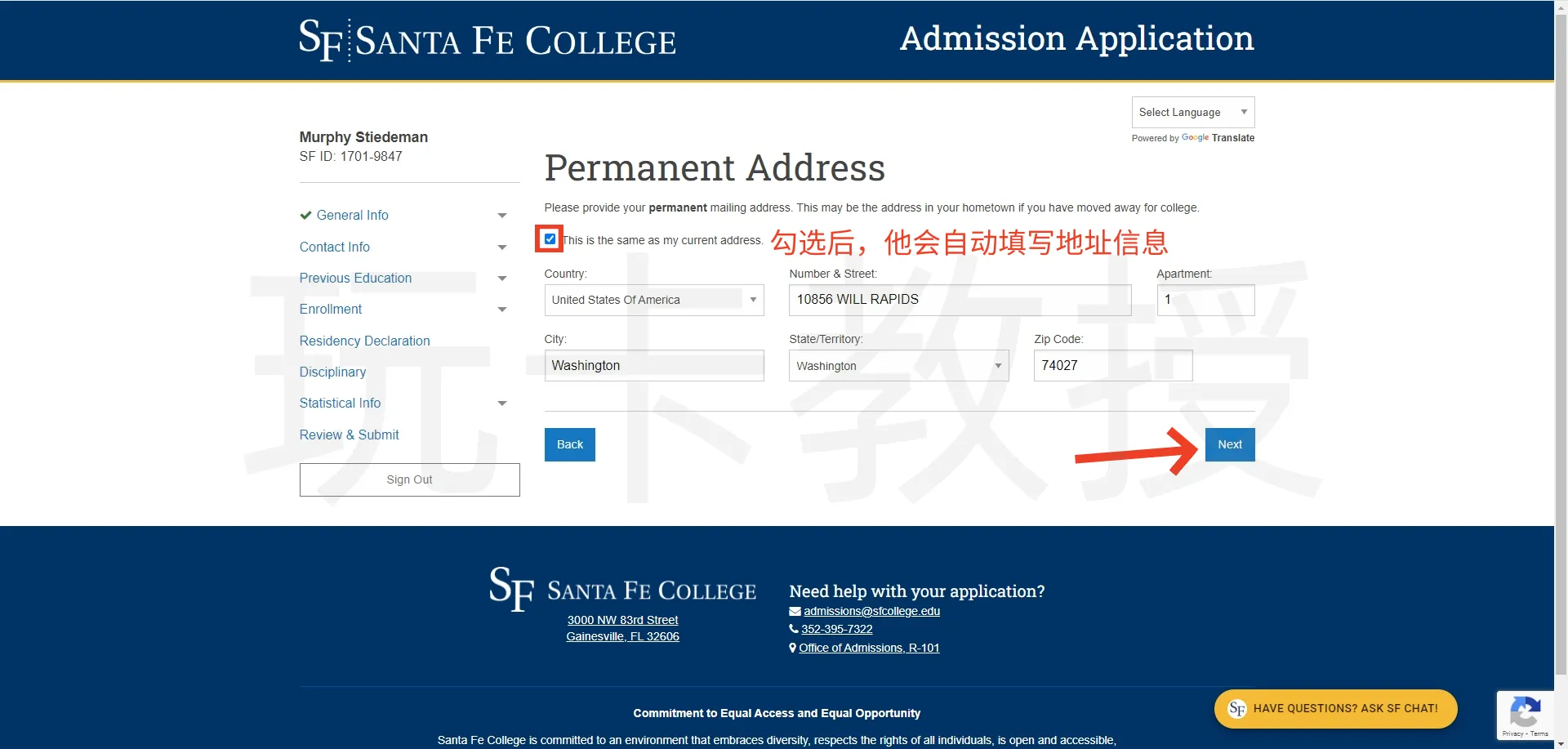
Task: Click the Zip Code input field
Action: [1112, 366]
